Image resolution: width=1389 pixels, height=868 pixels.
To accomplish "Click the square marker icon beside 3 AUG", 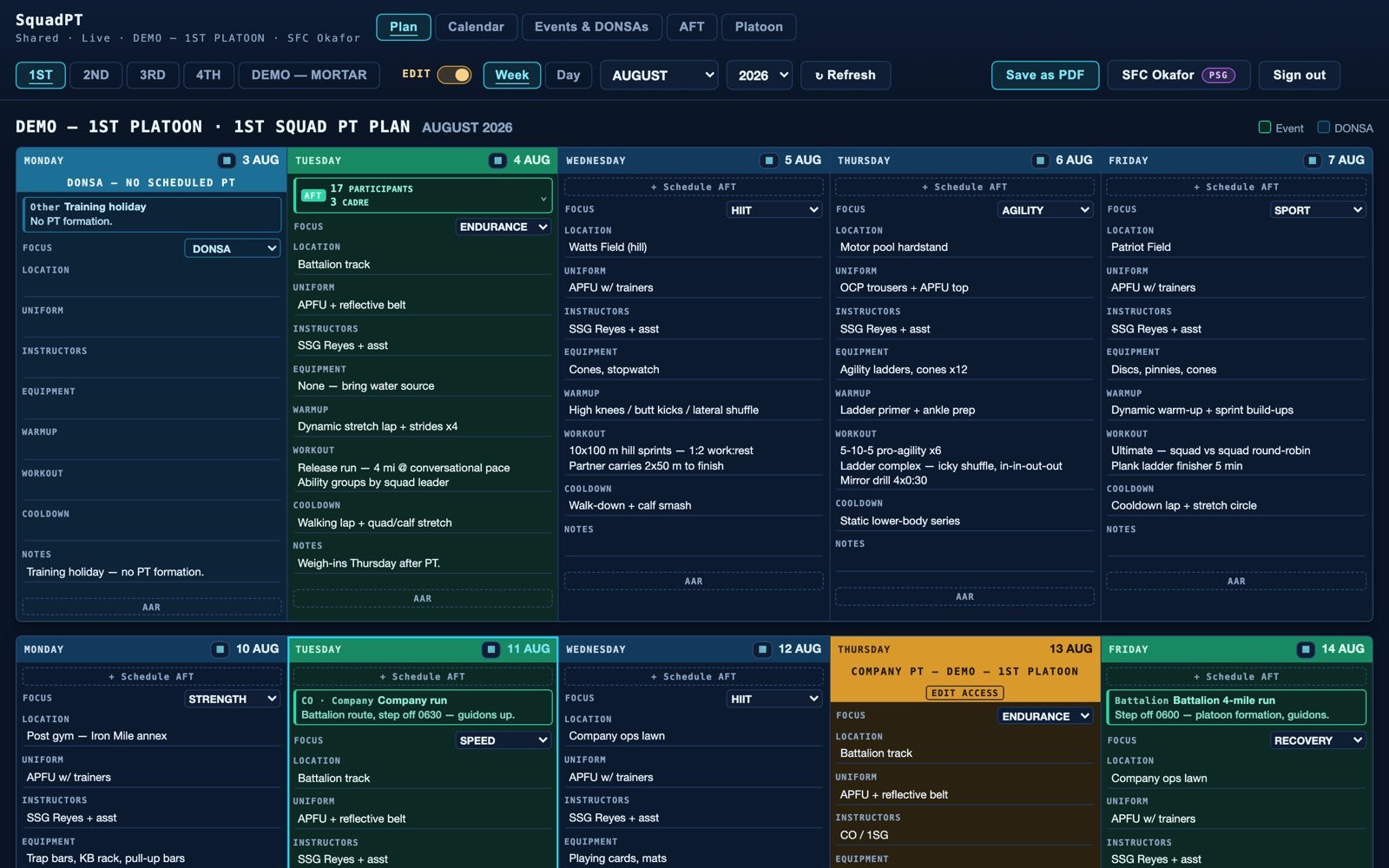I will (x=227, y=161).
